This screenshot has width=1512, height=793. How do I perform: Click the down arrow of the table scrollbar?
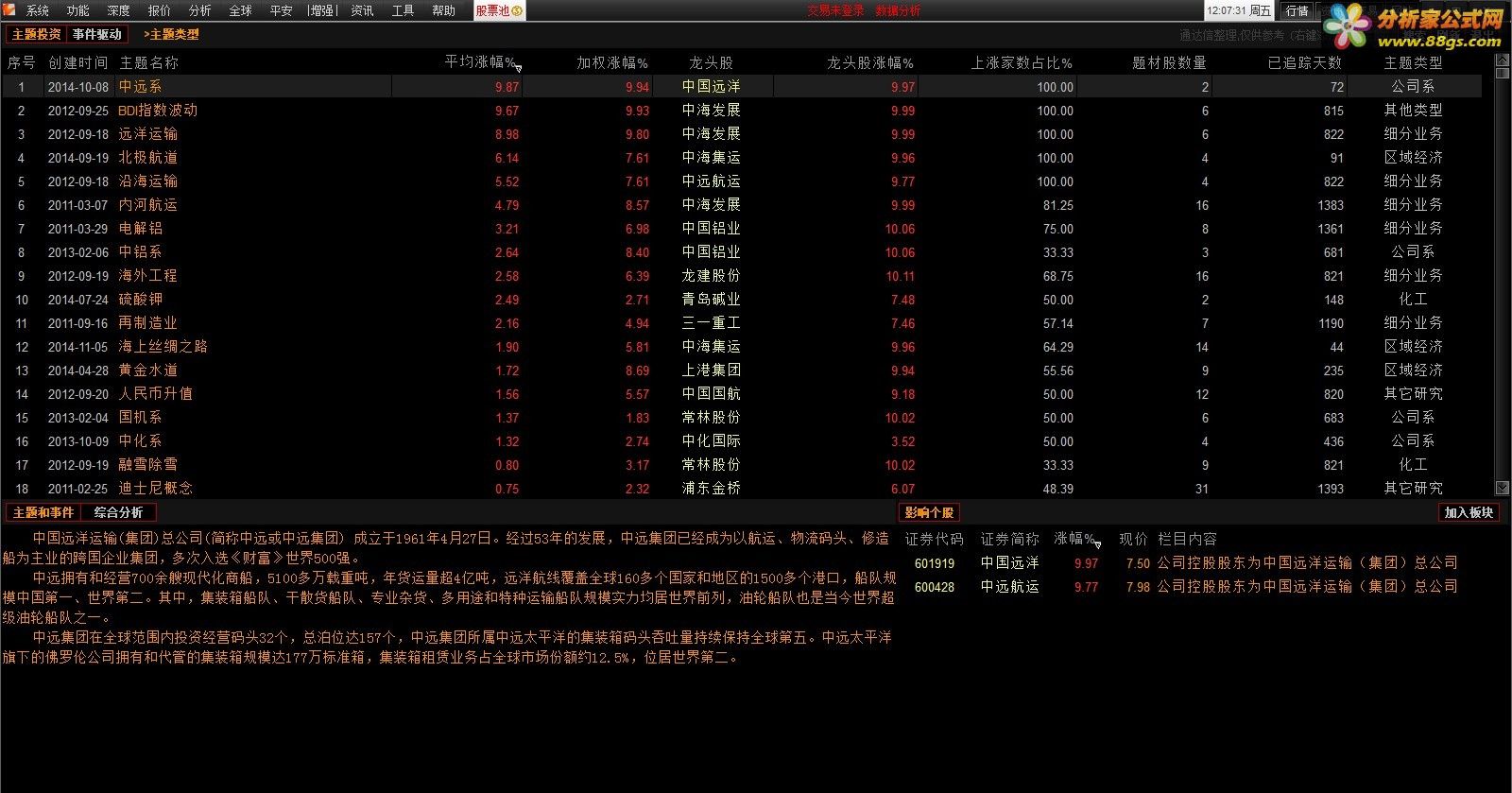coord(1502,488)
